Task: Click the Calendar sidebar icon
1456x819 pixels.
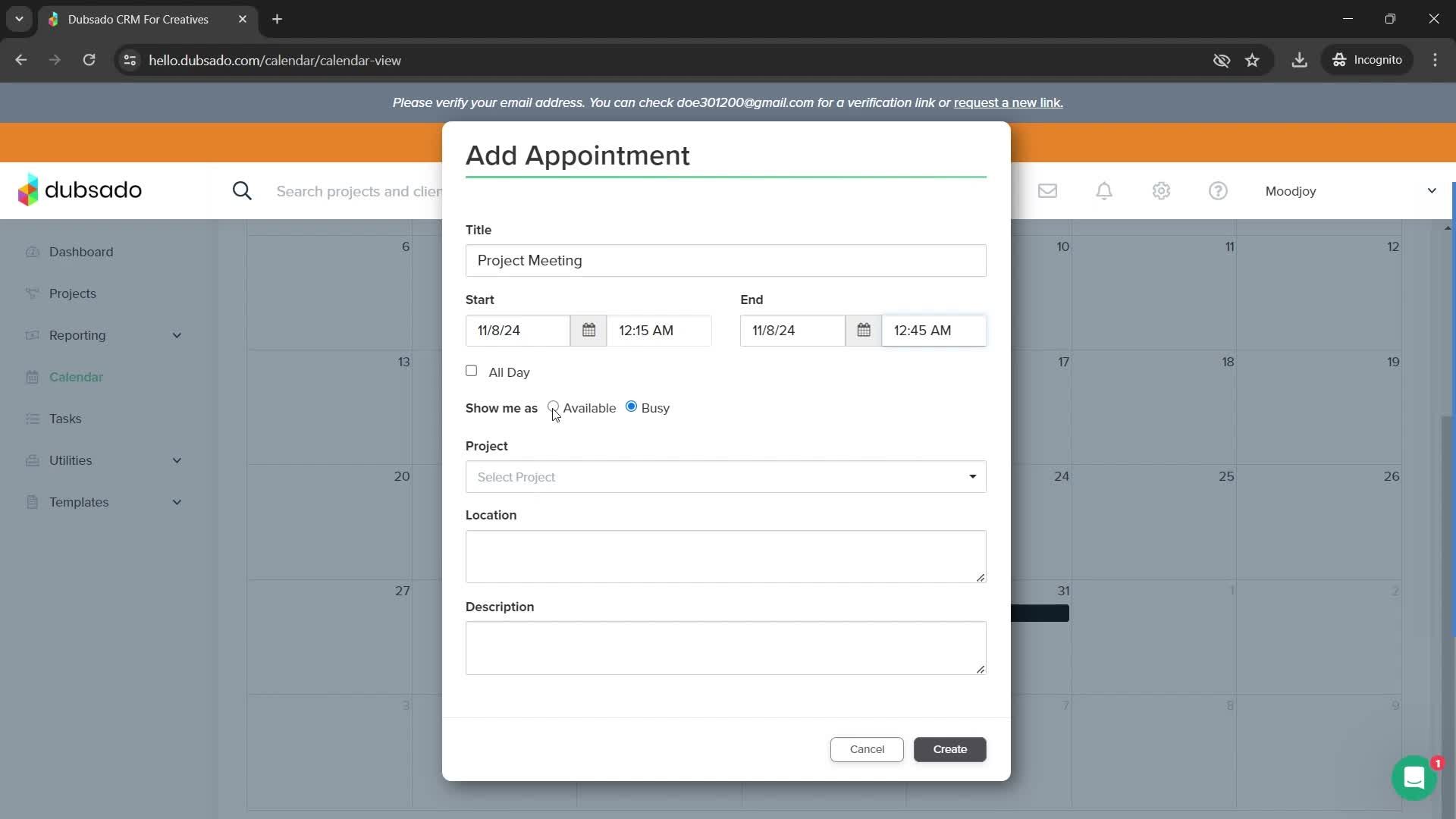Action: click(x=32, y=377)
